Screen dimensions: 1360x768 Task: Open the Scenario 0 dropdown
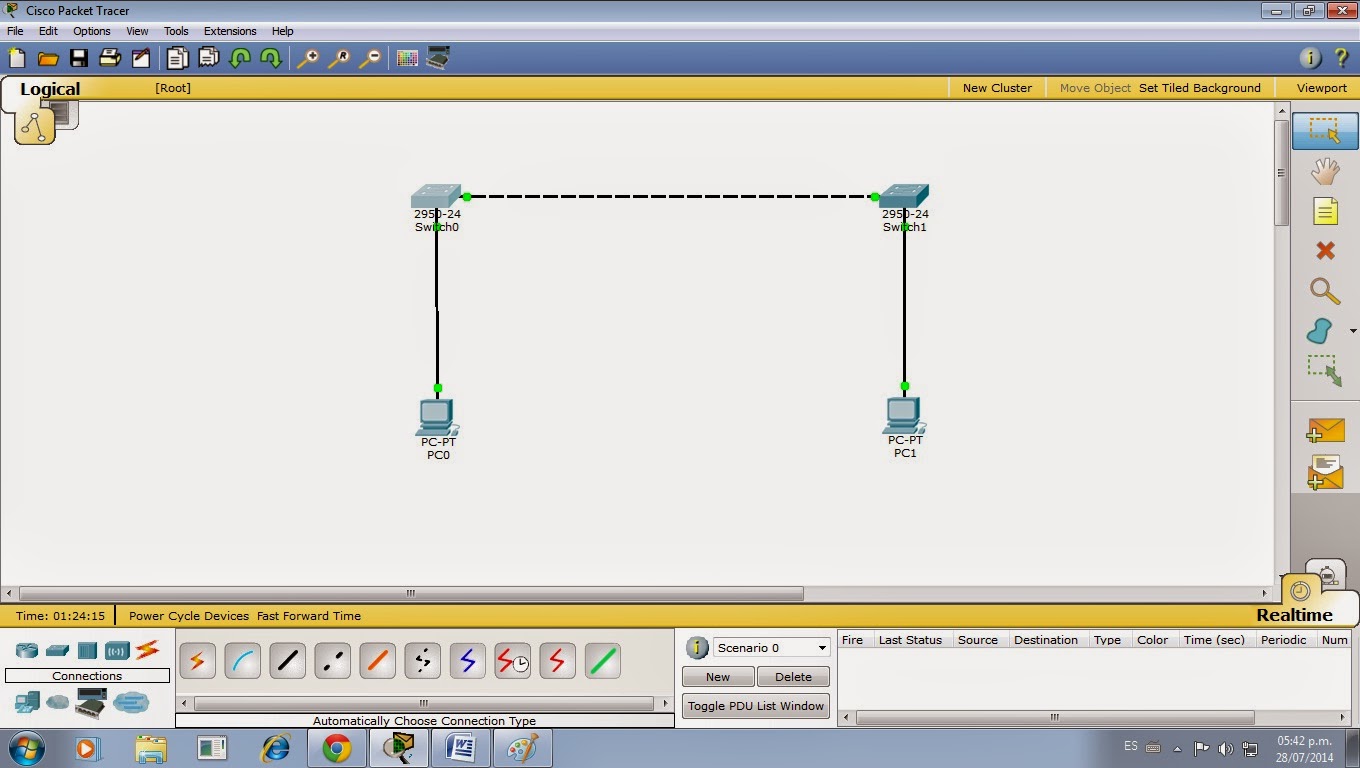click(770, 647)
